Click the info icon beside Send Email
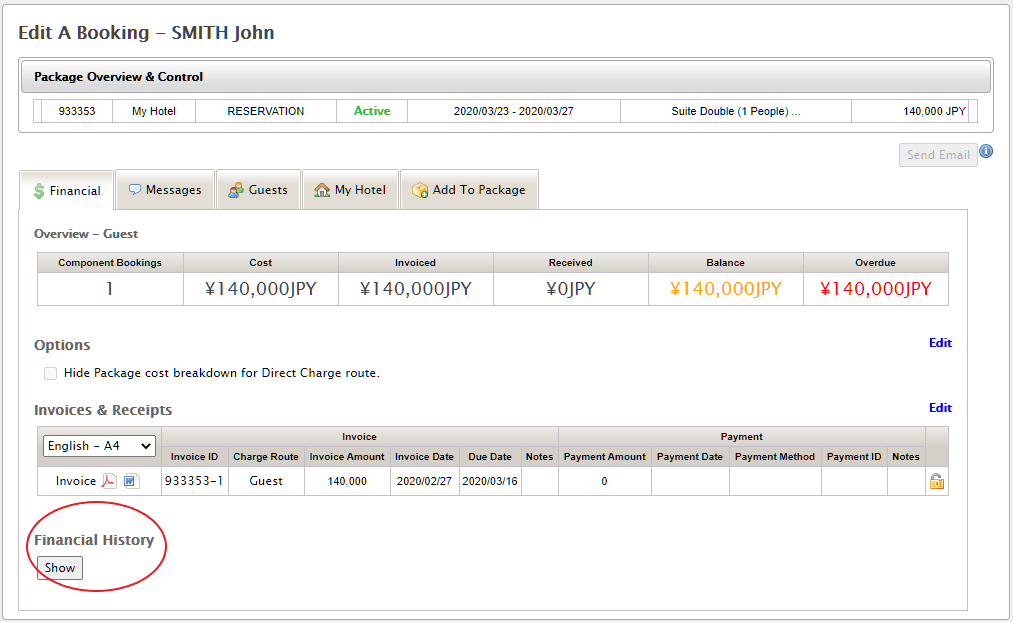This screenshot has height=622, width=1013. point(986,152)
